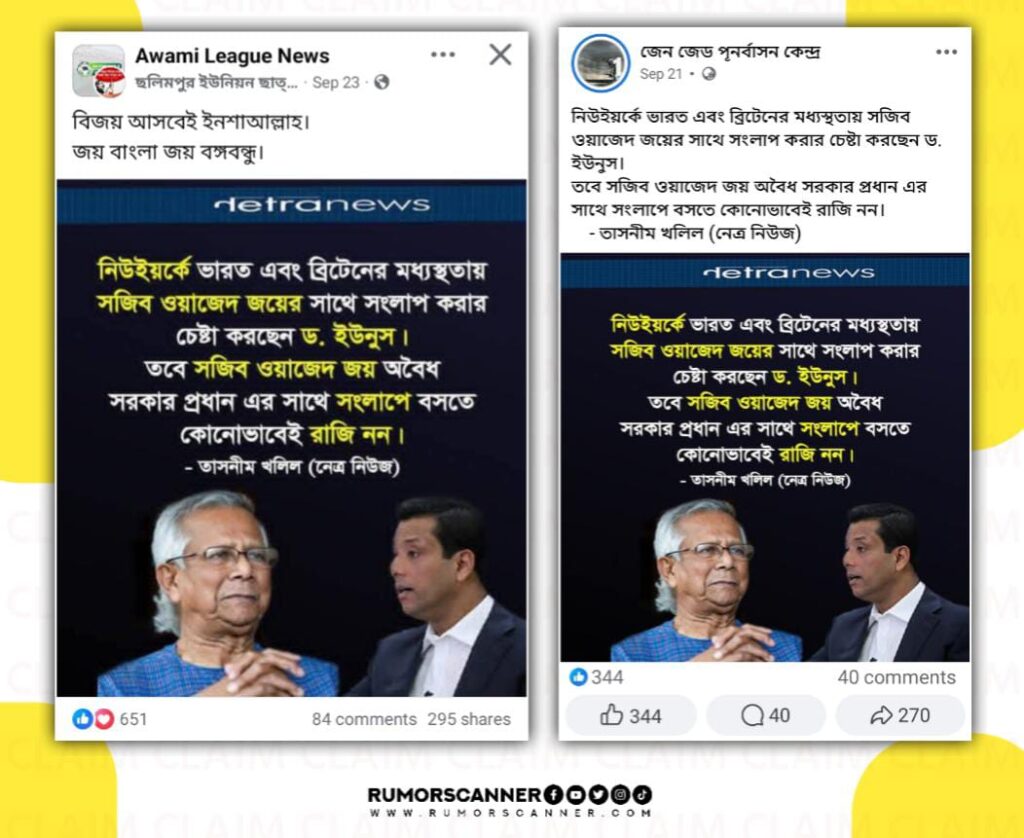Open the Awami League News page name

coord(232,56)
